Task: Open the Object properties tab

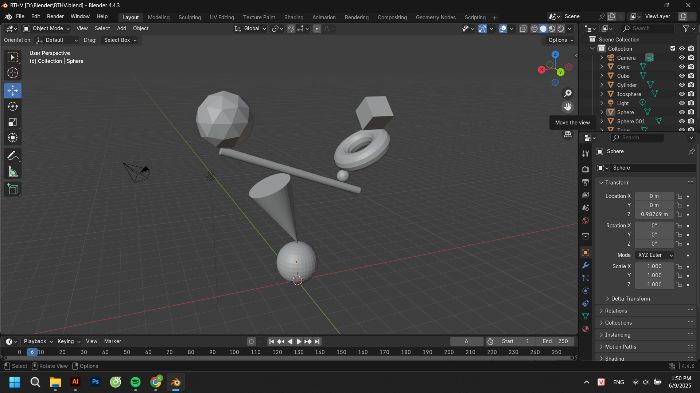Action: (586, 253)
